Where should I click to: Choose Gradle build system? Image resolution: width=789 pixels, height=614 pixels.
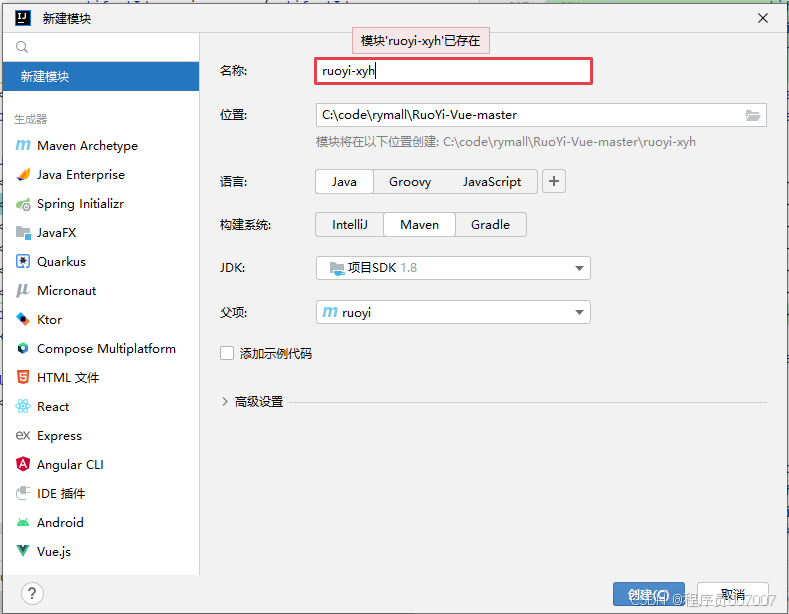point(491,224)
